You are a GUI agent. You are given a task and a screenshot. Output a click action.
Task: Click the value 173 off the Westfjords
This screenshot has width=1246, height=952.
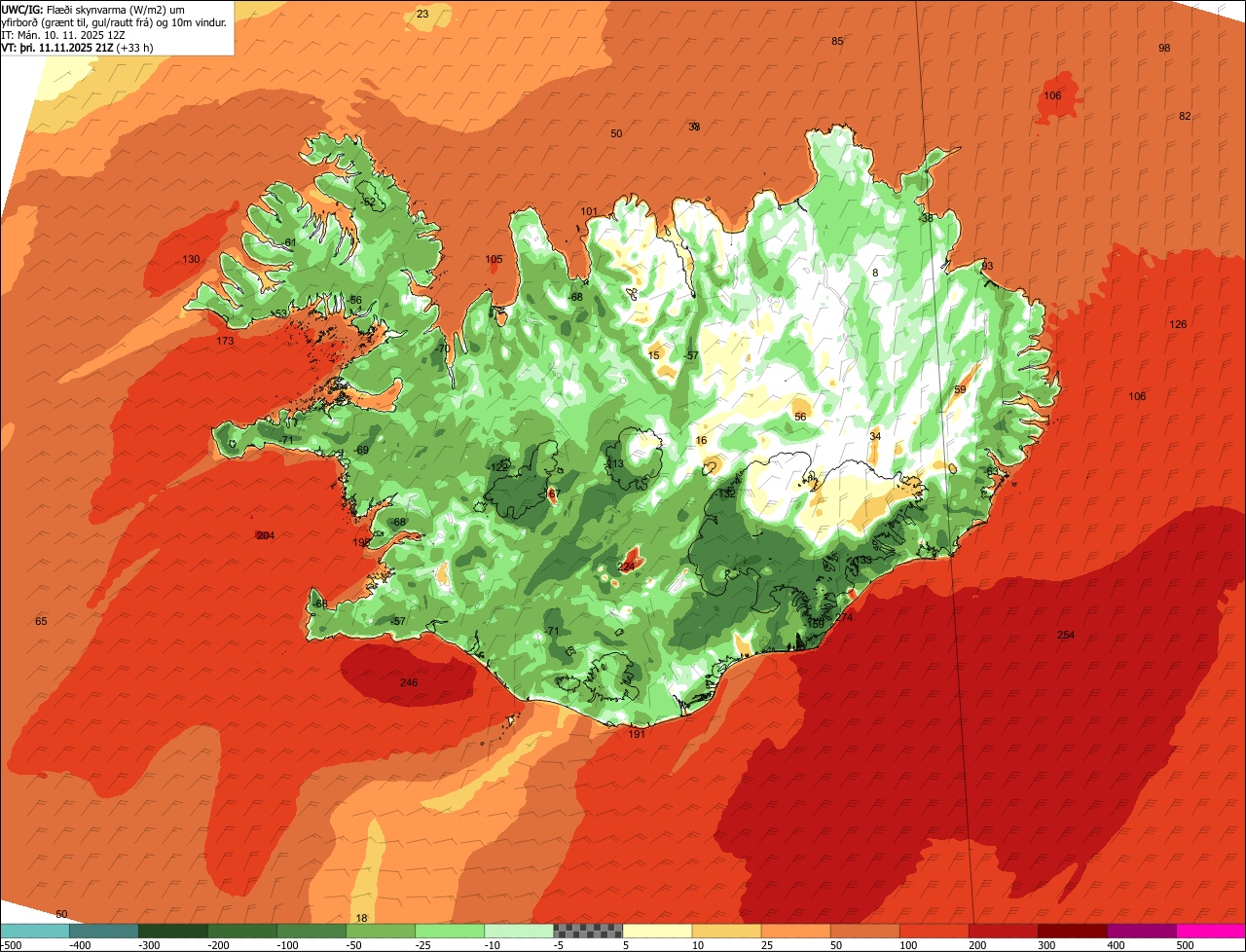(226, 342)
